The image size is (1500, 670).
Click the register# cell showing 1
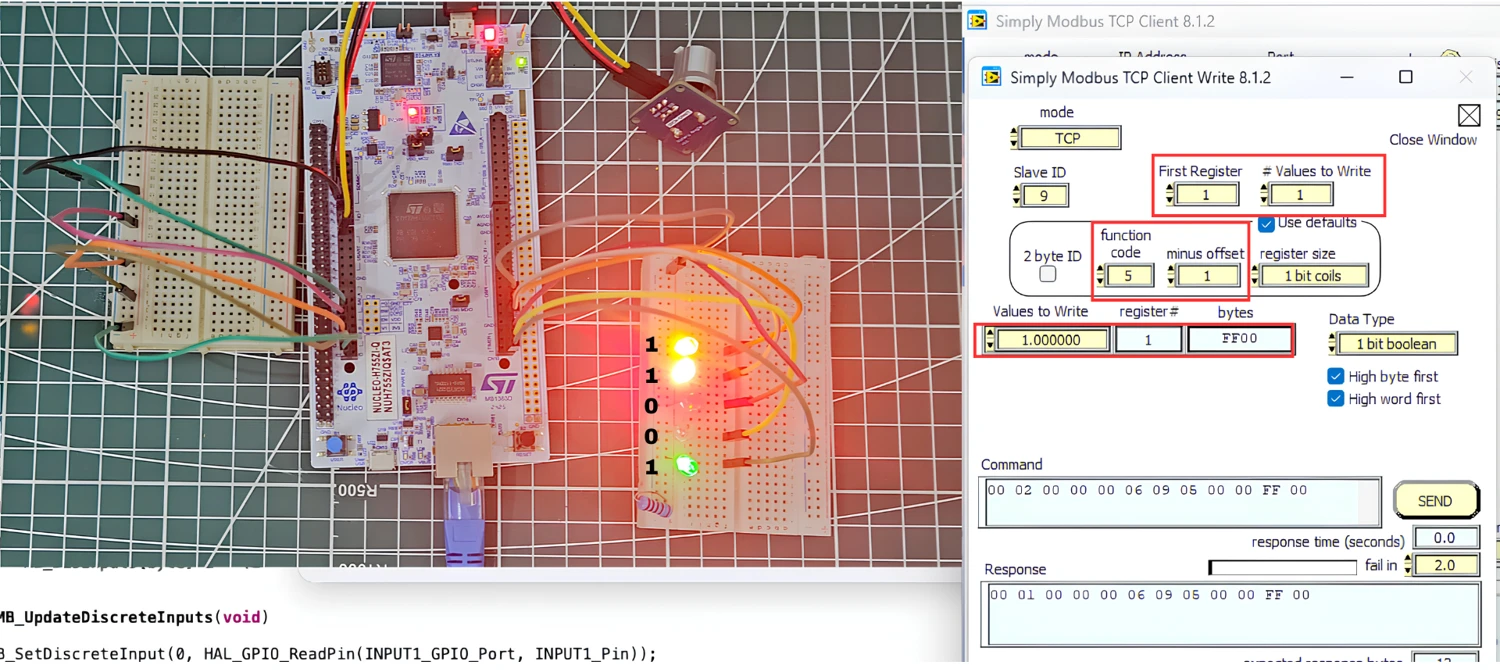point(1148,340)
